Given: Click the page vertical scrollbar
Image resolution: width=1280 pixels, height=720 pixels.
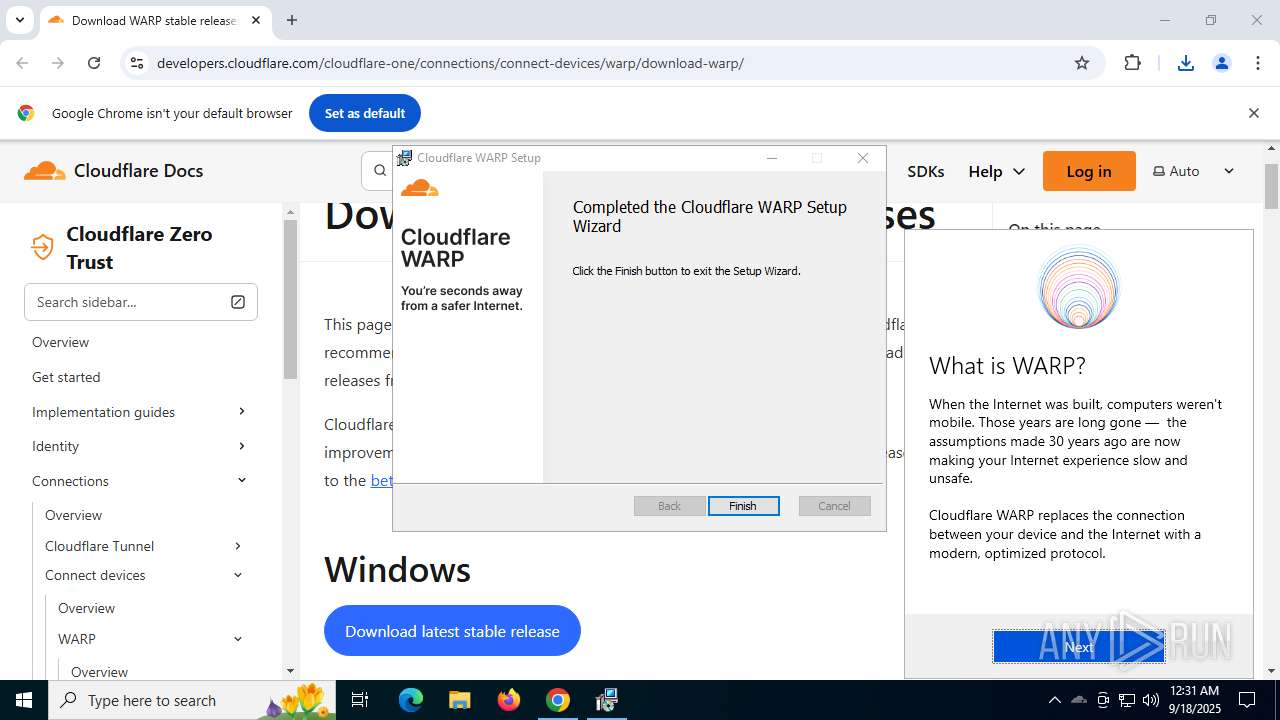Looking at the screenshot, I should (1272, 185).
